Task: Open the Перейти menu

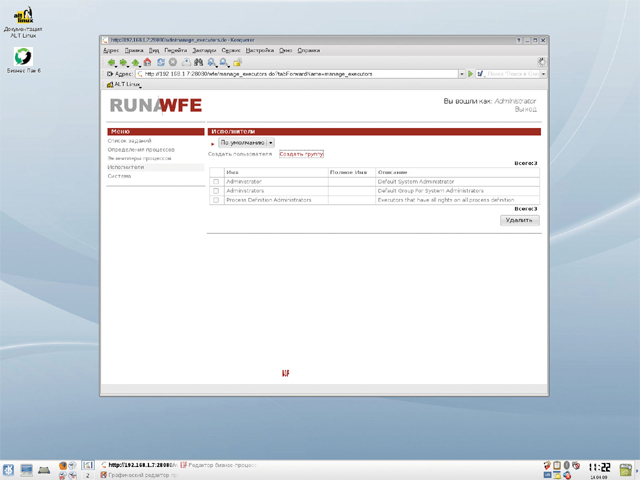Action: (x=176, y=50)
